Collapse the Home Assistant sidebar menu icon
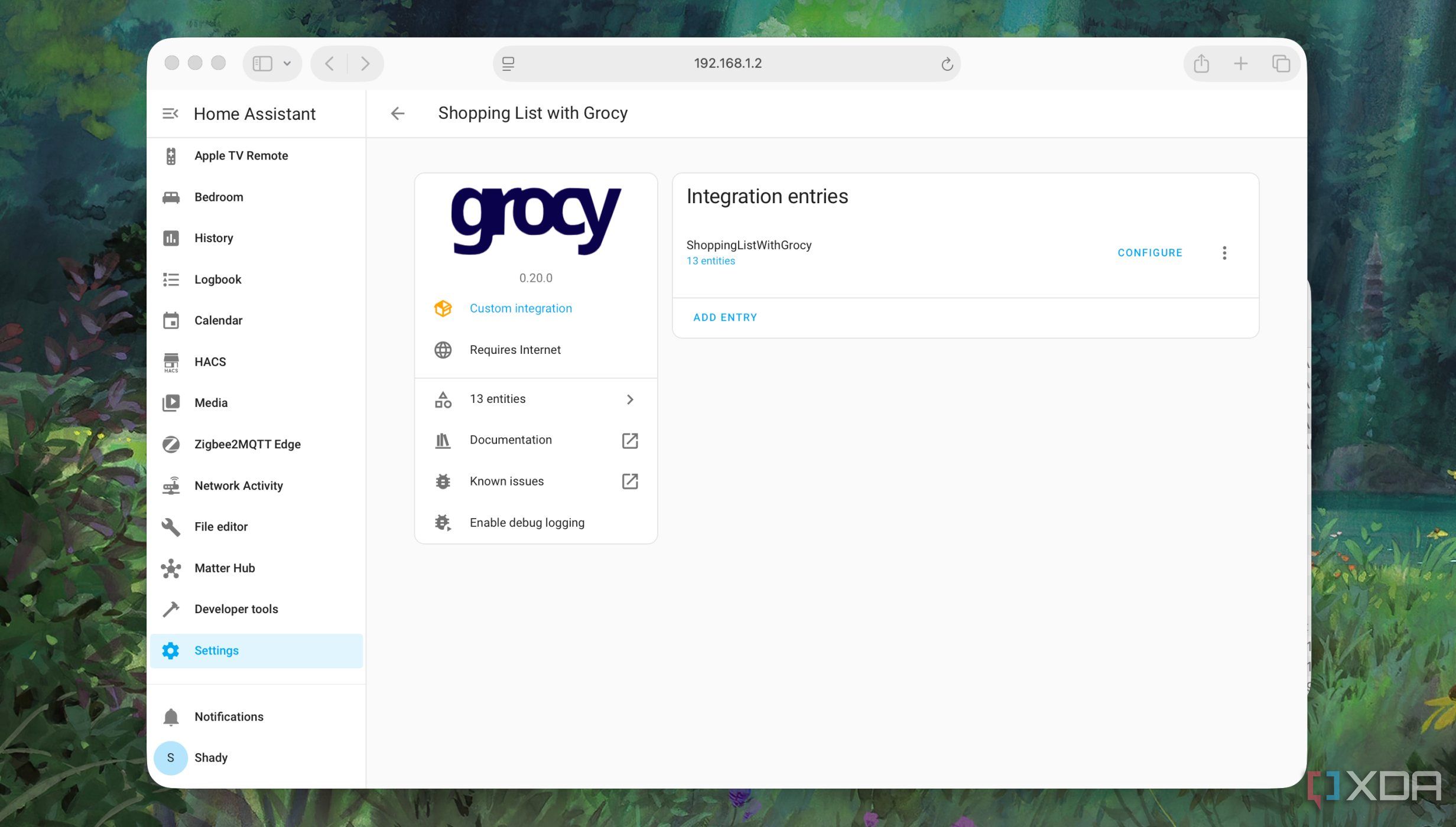The image size is (1456, 827). click(170, 113)
